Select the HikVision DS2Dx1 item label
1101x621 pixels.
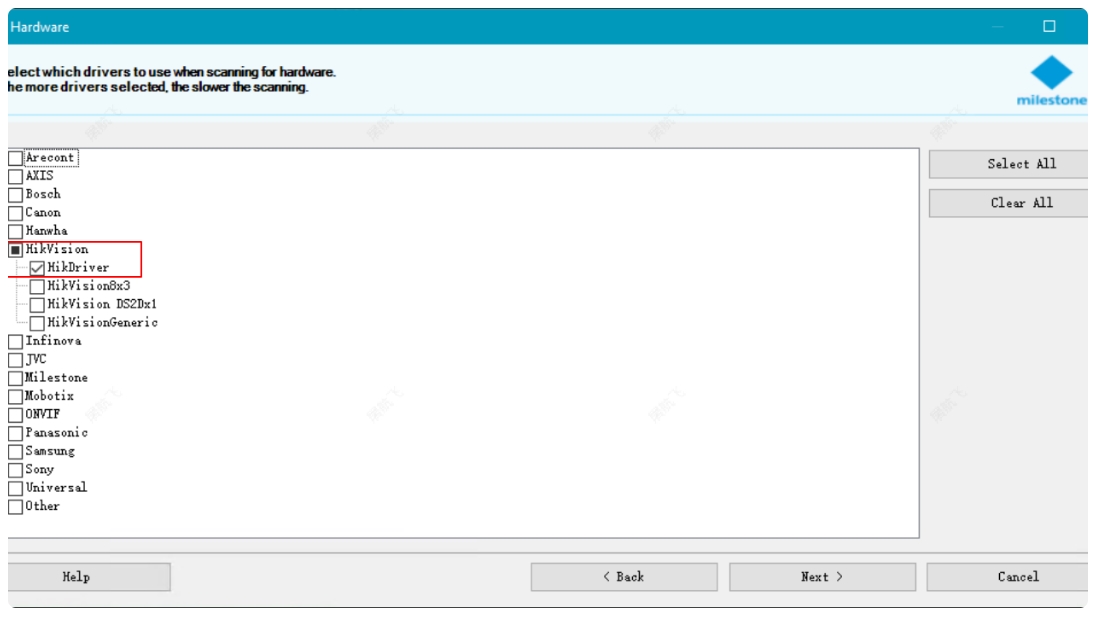[102, 303]
